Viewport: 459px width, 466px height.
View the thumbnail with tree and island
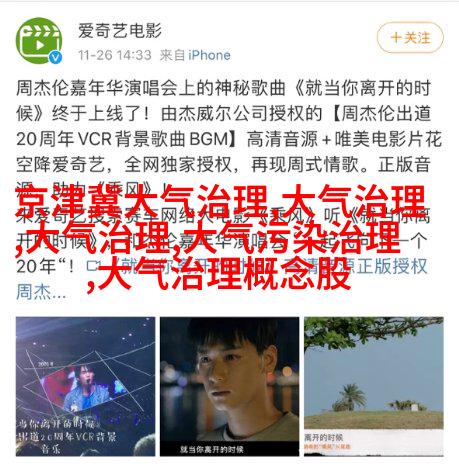tap(374, 386)
